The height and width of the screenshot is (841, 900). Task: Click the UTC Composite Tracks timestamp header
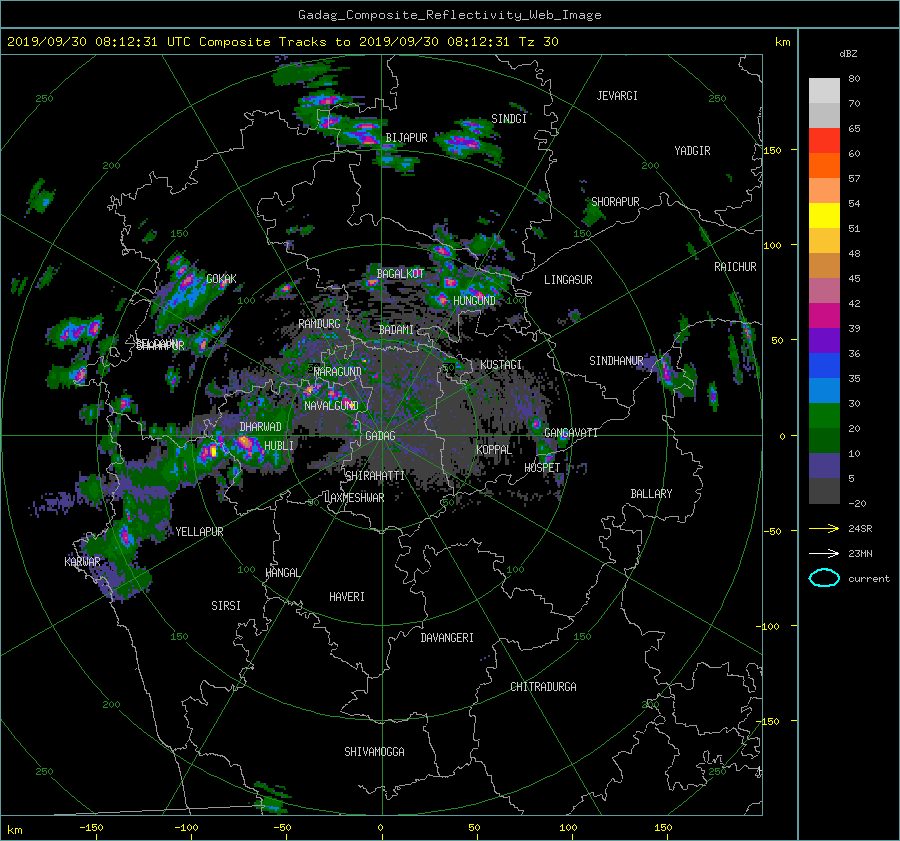[x=283, y=42]
